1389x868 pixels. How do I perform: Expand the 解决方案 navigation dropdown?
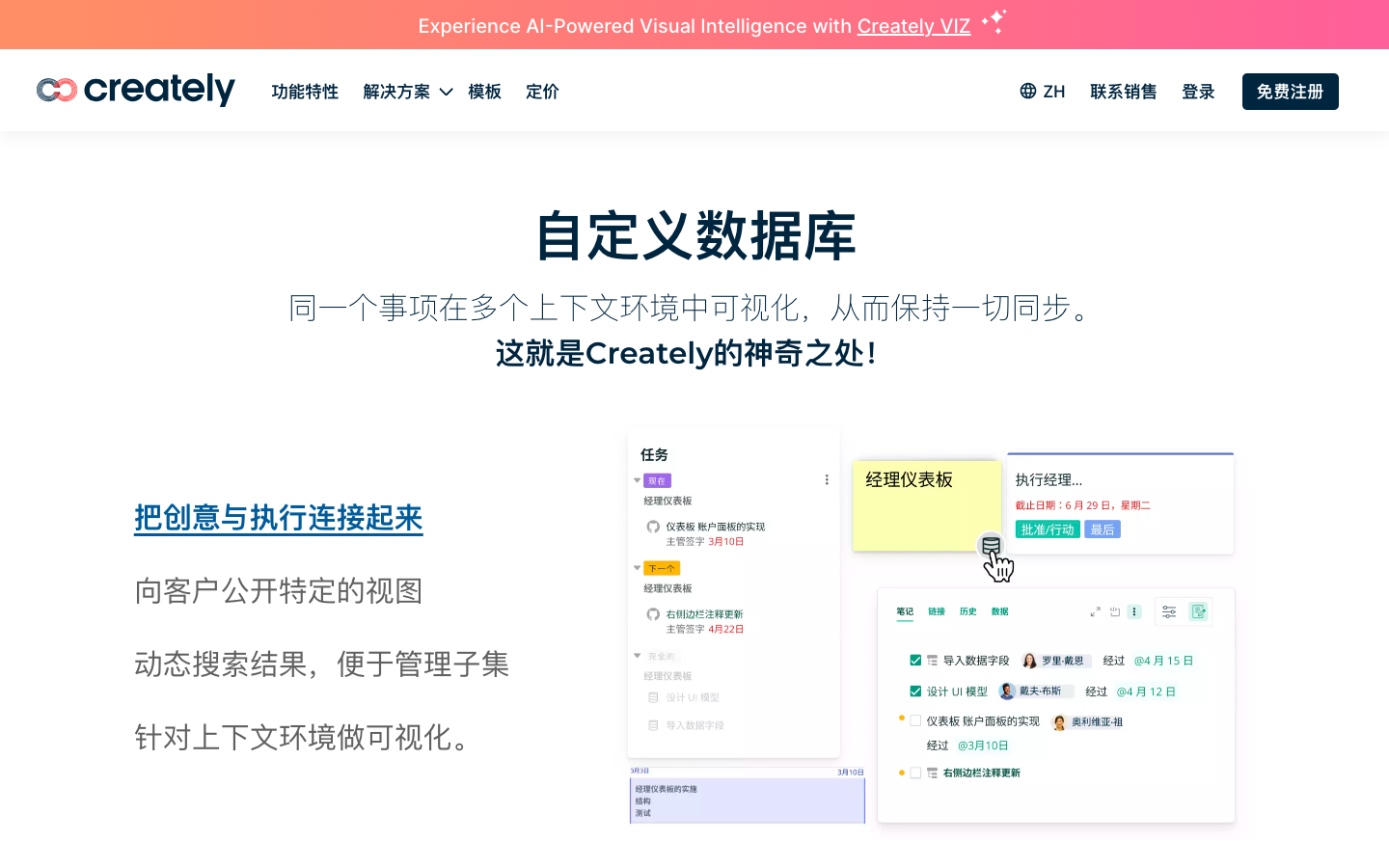[x=406, y=92]
